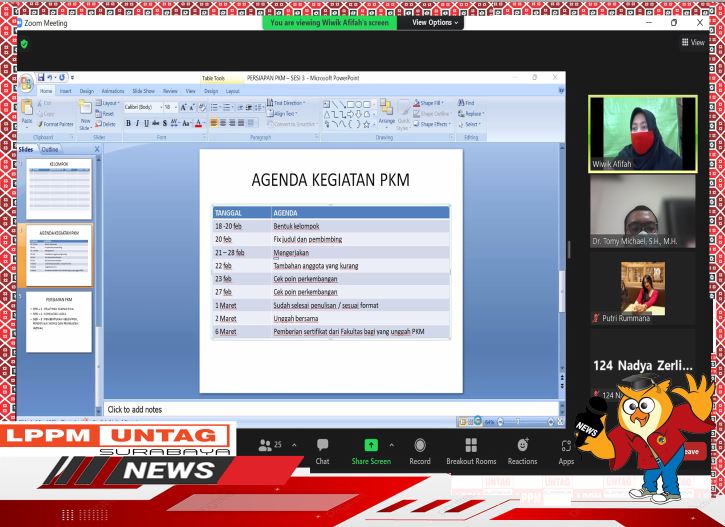Viewport: 725px width, 527px height.
Task: Switch to the Insert ribbon tab
Action: [x=65, y=91]
